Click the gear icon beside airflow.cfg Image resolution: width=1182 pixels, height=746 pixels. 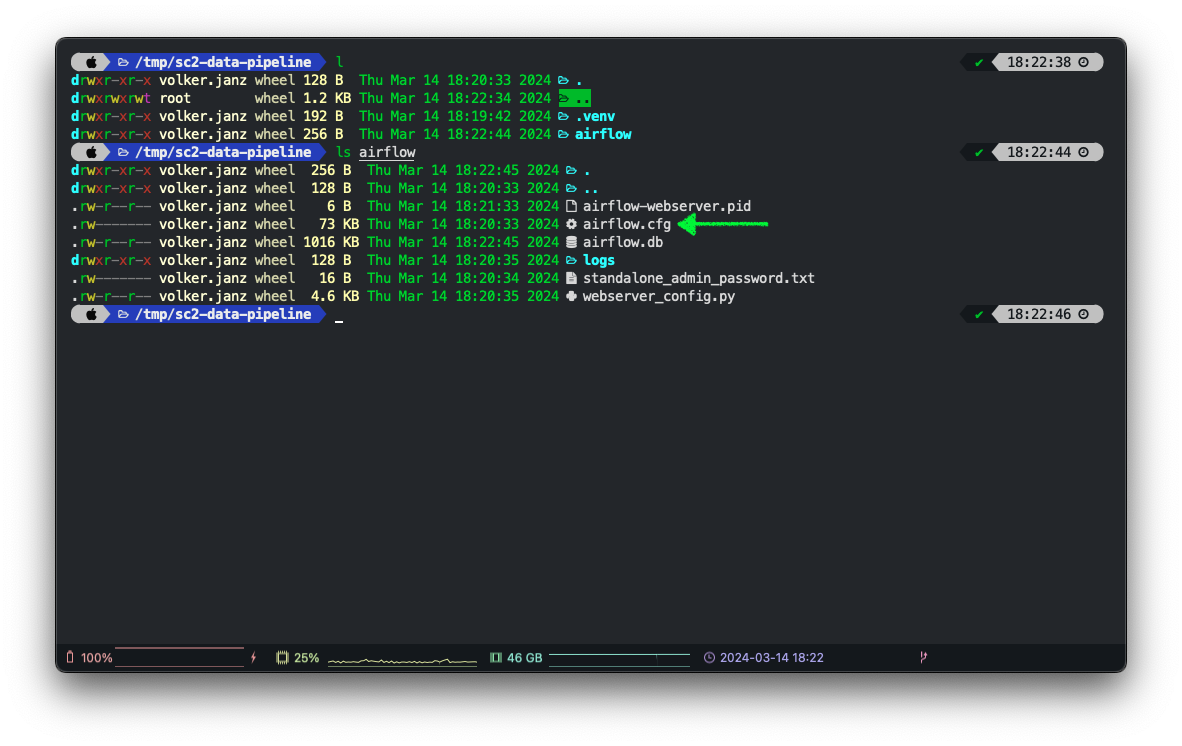pos(571,224)
